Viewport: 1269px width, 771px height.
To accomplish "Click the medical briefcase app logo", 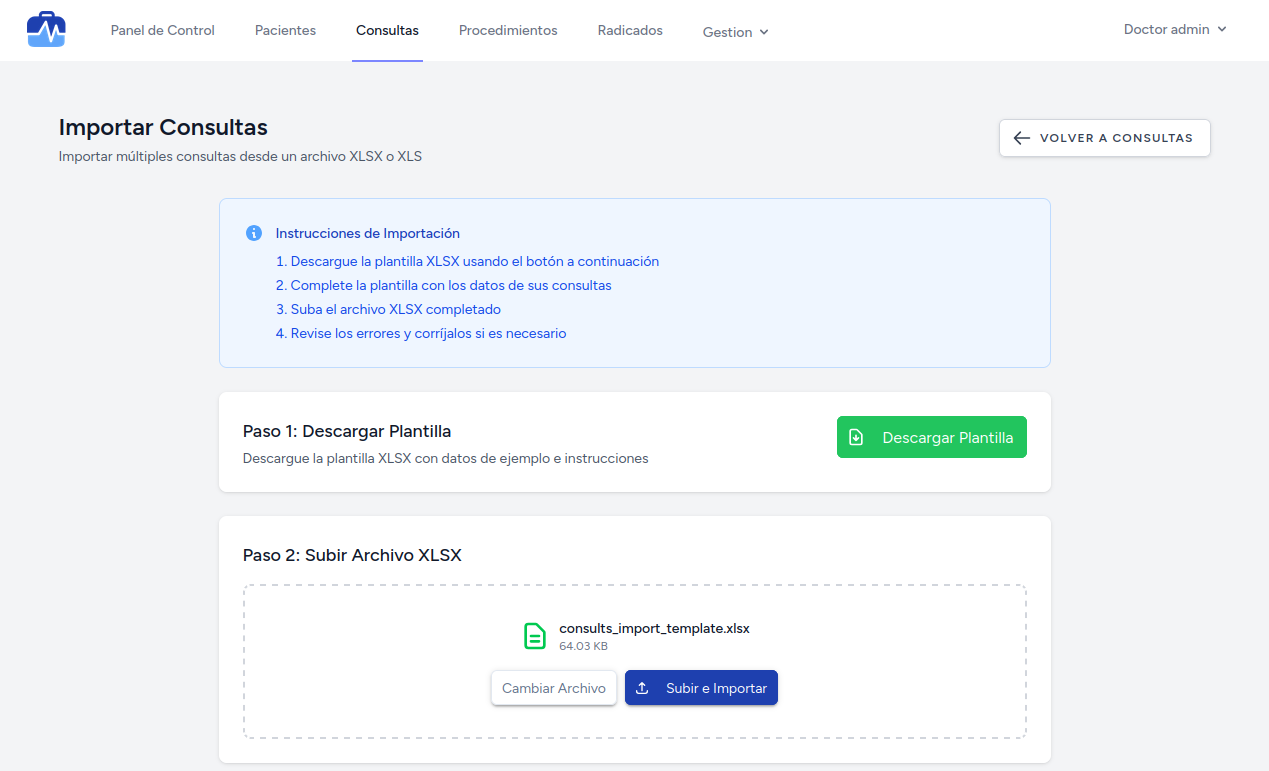I will point(46,30).
